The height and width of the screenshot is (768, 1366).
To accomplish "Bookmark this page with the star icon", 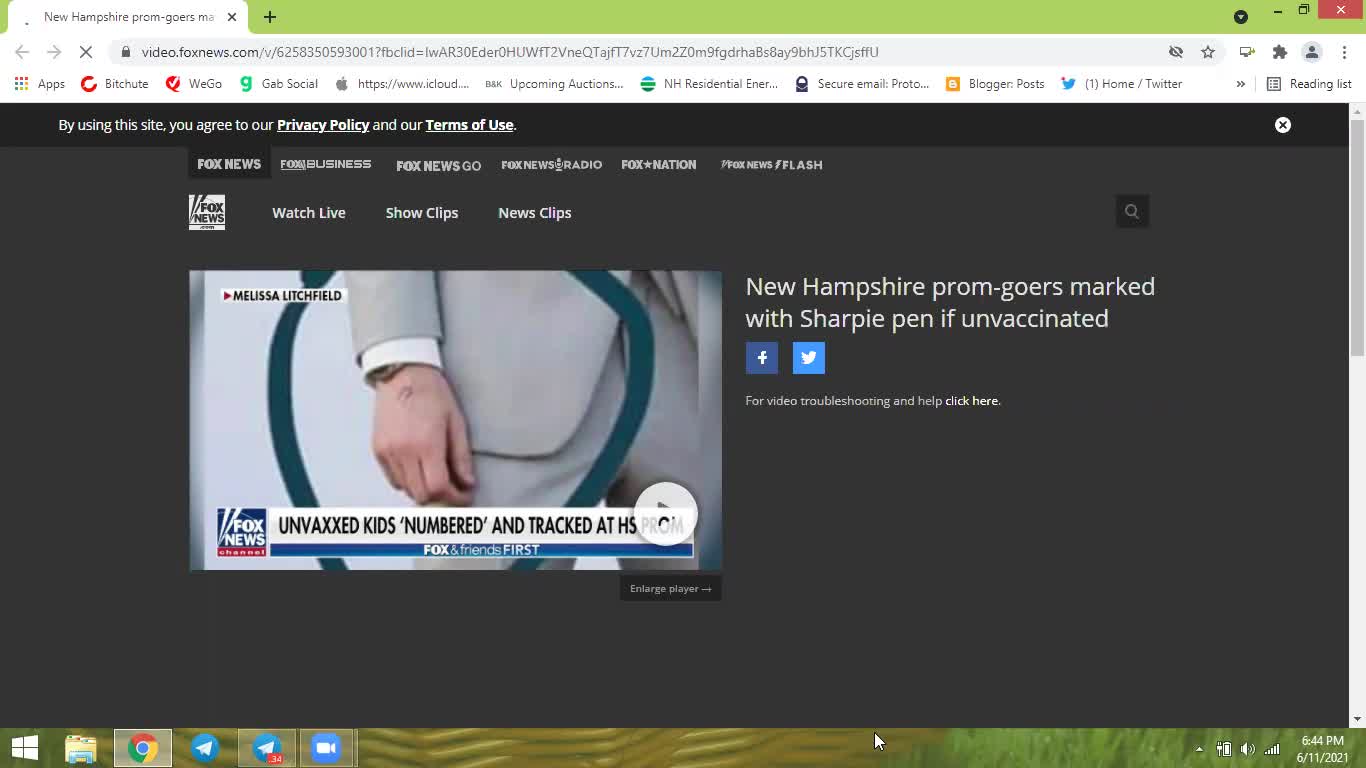I will tap(1208, 52).
